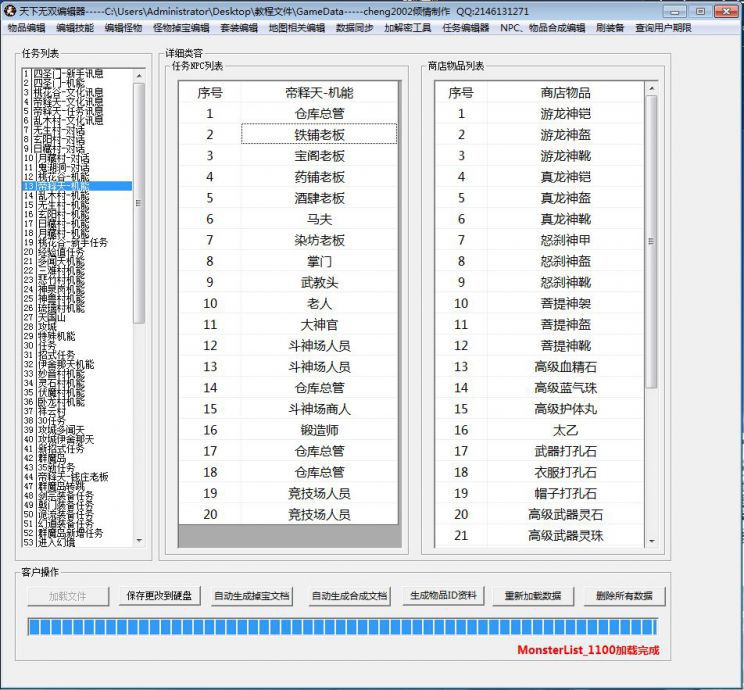Click the app icon in the title bar
This screenshot has width=744, height=690.
(10, 10)
